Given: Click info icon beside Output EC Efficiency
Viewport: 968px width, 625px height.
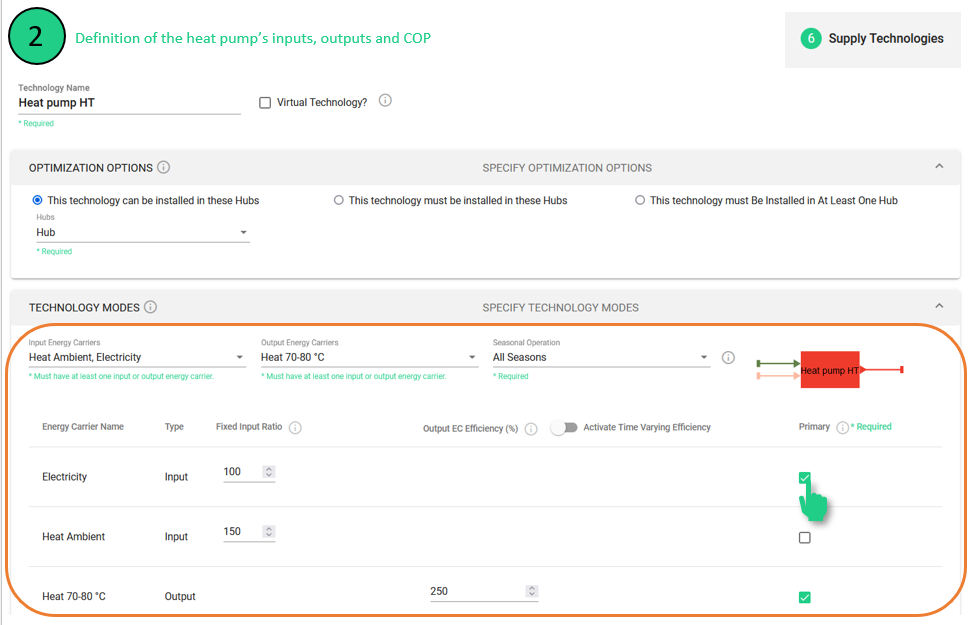Looking at the screenshot, I should 531,428.
